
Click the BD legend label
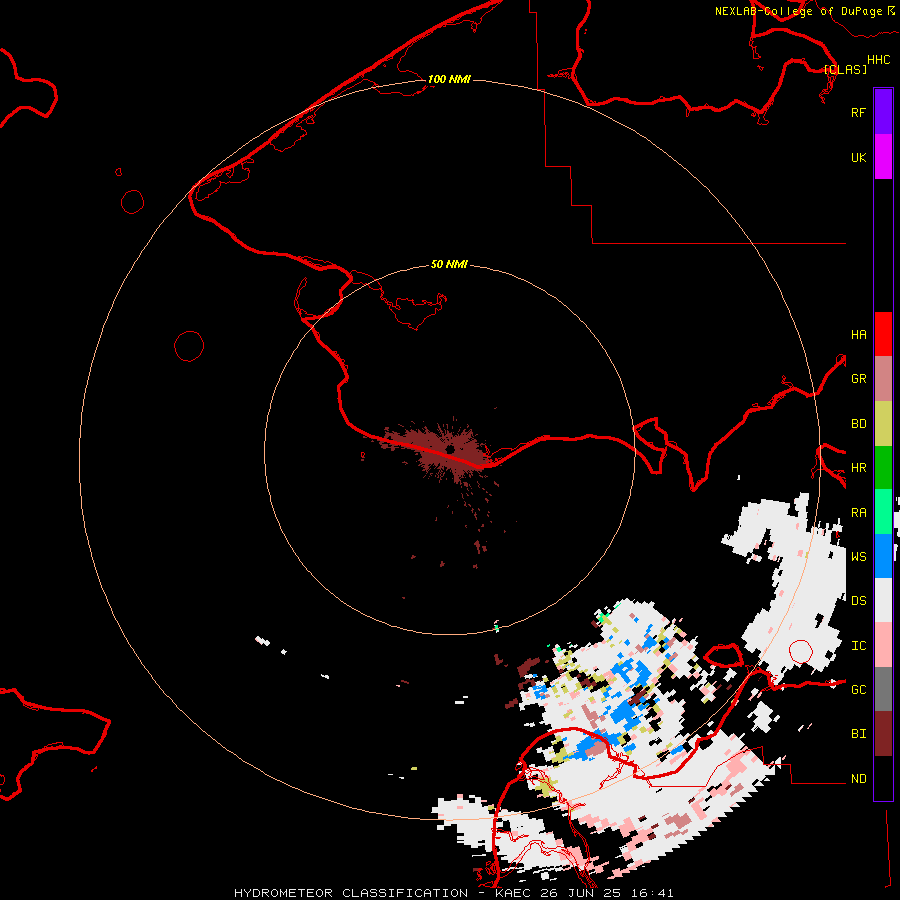point(858,424)
